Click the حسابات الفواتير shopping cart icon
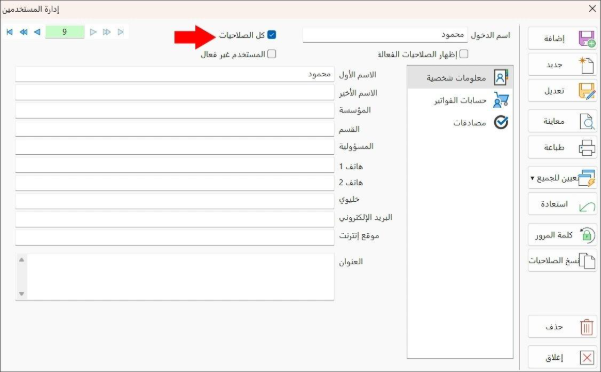Viewport: 601px width, 372px height. point(501,100)
